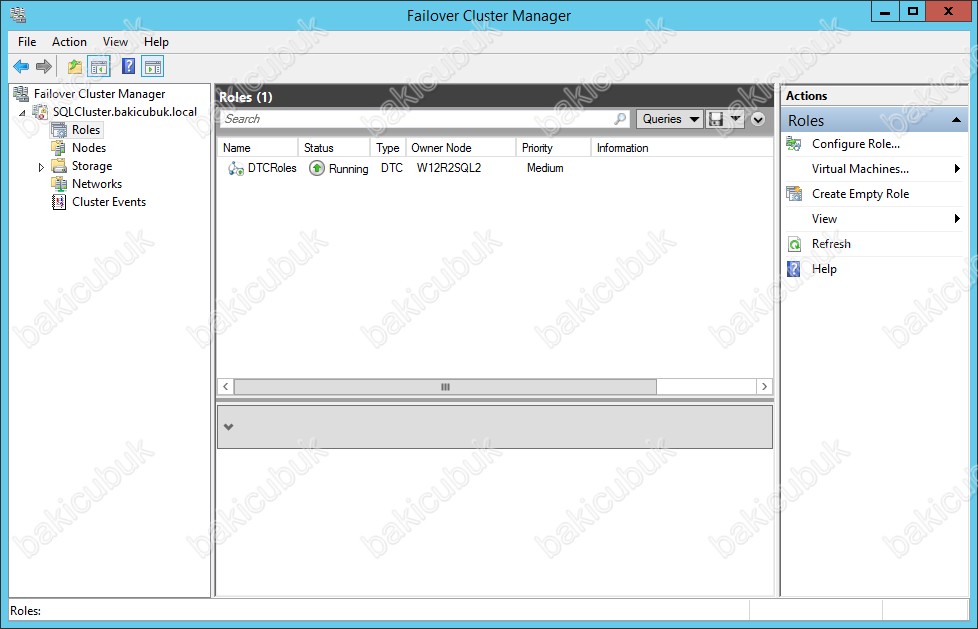The image size is (978, 629).
Task: Select the DTCRoles row name
Action: pos(272,168)
